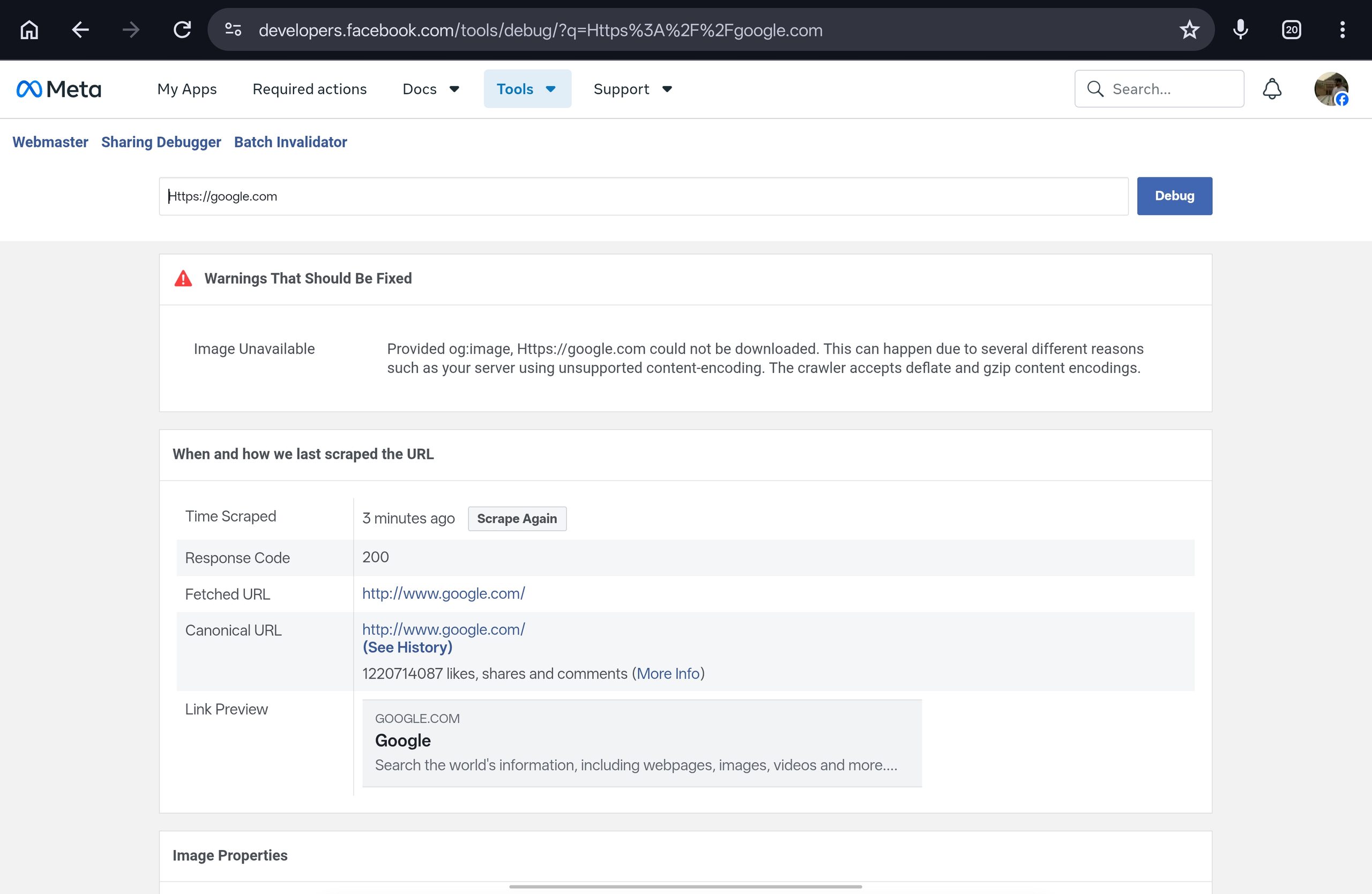Click the 'Image Unavailable' warning label
This screenshot has width=1372, height=894.
pos(254,349)
